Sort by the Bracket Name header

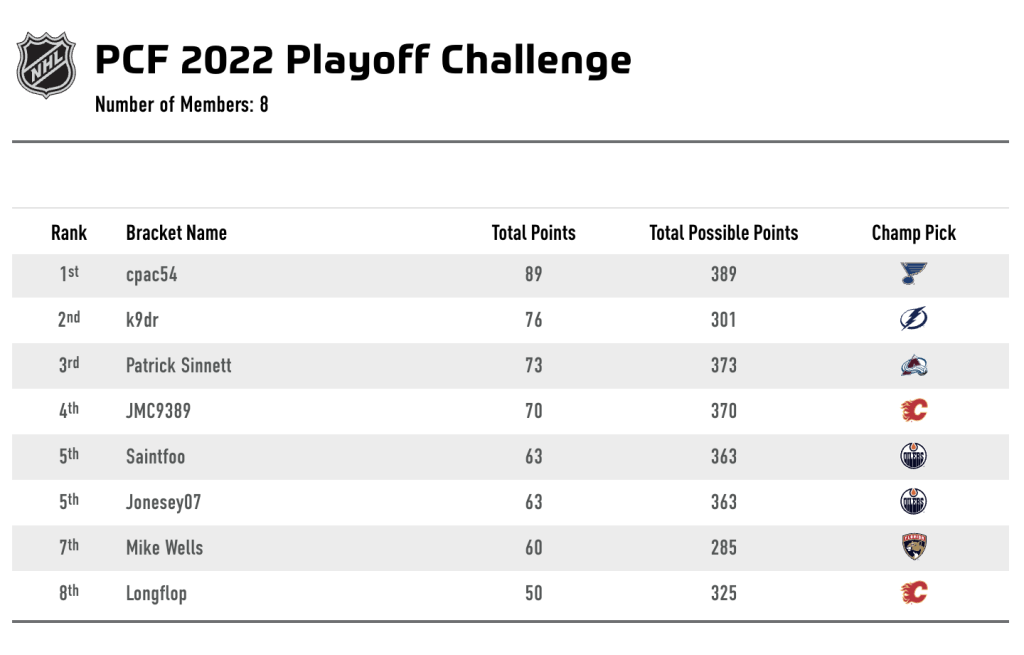[x=176, y=233]
